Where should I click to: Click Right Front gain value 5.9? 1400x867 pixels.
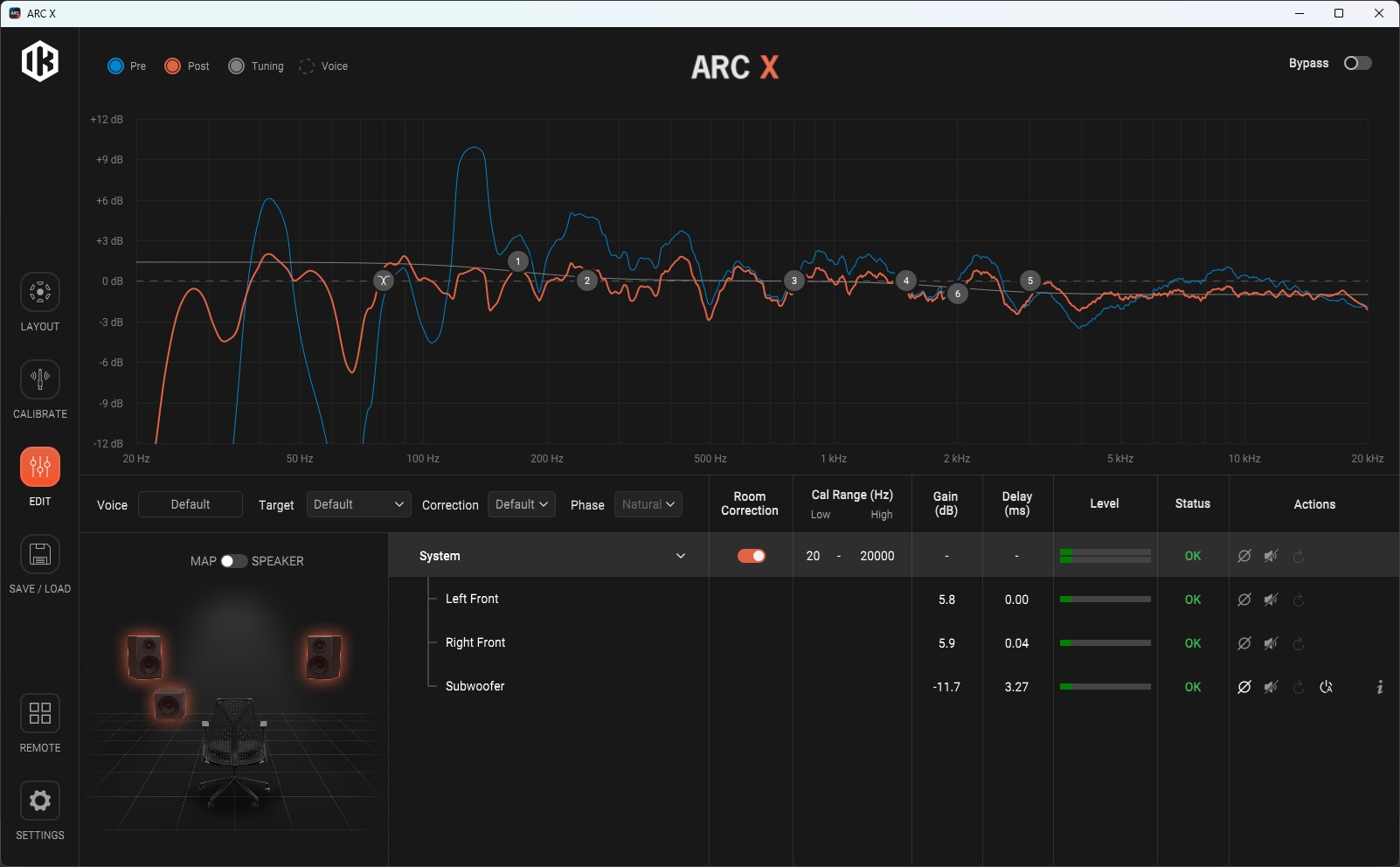tap(946, 643)
